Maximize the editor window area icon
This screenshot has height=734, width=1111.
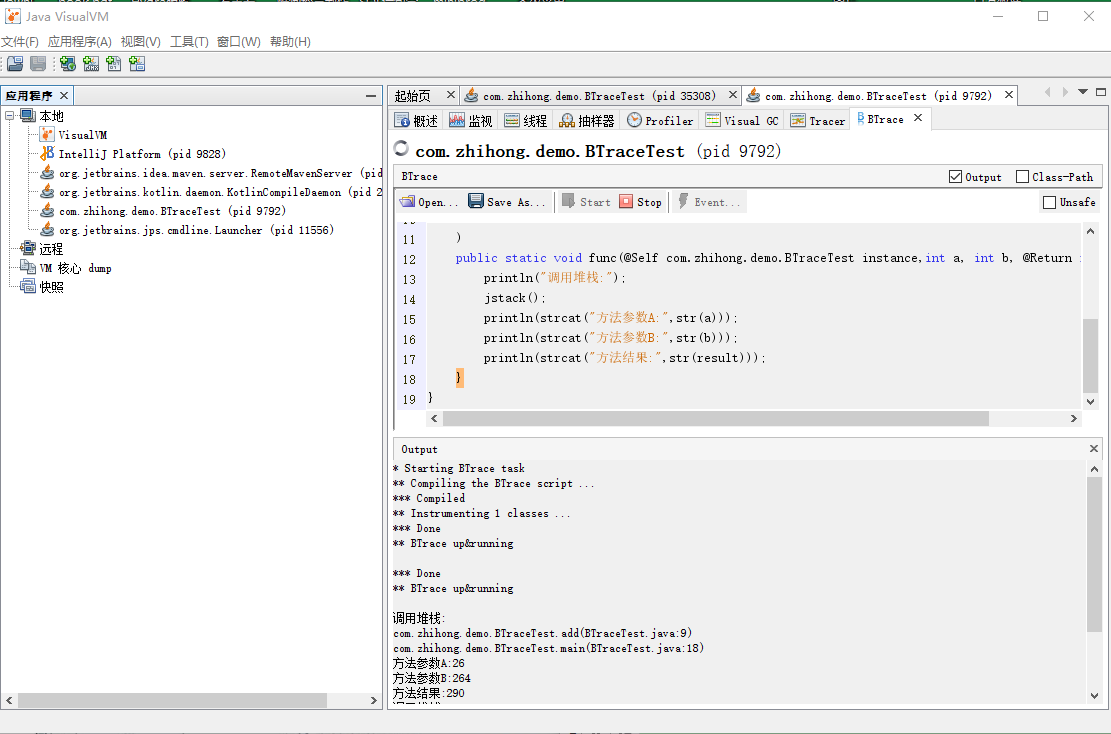[x=1101, y=92]
